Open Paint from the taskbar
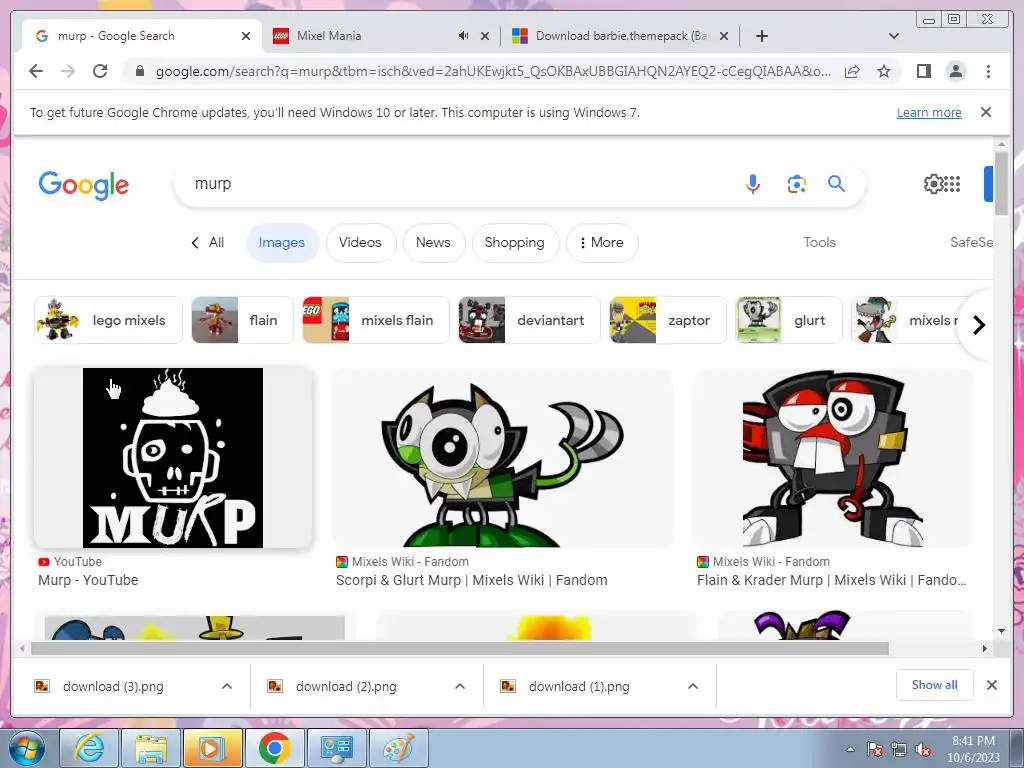The height and width of the screenshot is (768, 1024). tap(399, 748)
